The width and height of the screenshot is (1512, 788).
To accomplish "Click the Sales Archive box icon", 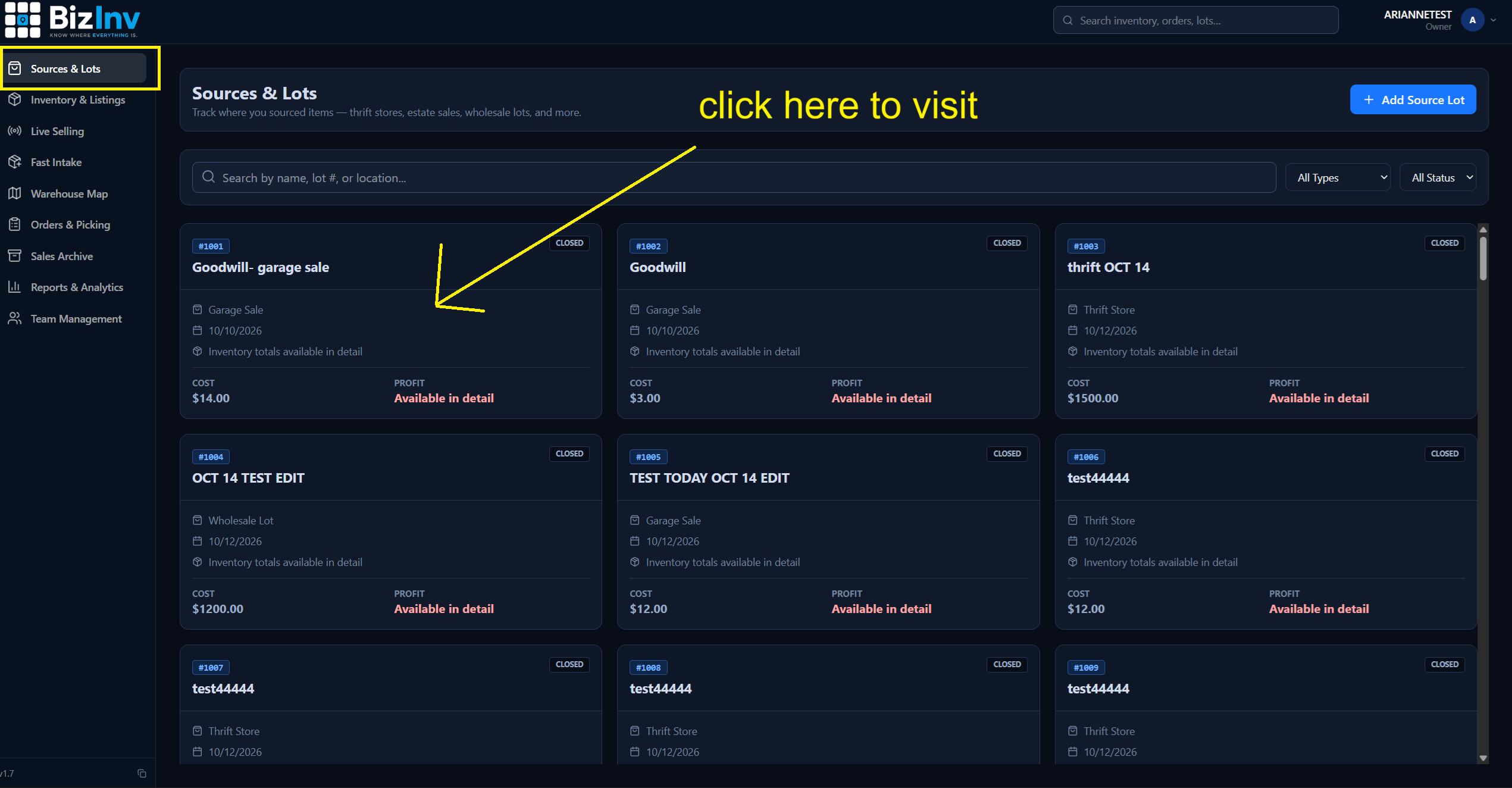I will (15, 256).
